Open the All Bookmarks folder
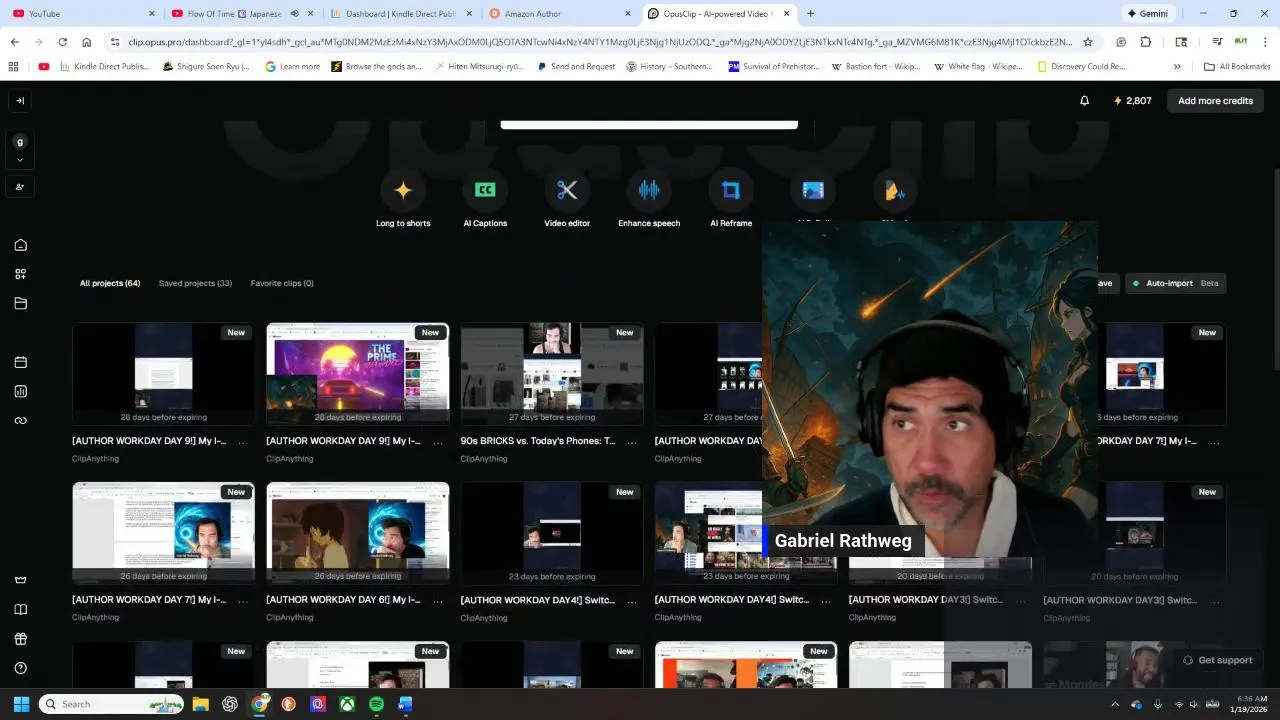The width and height of the screenshot is (1280, 720). 1237,67
